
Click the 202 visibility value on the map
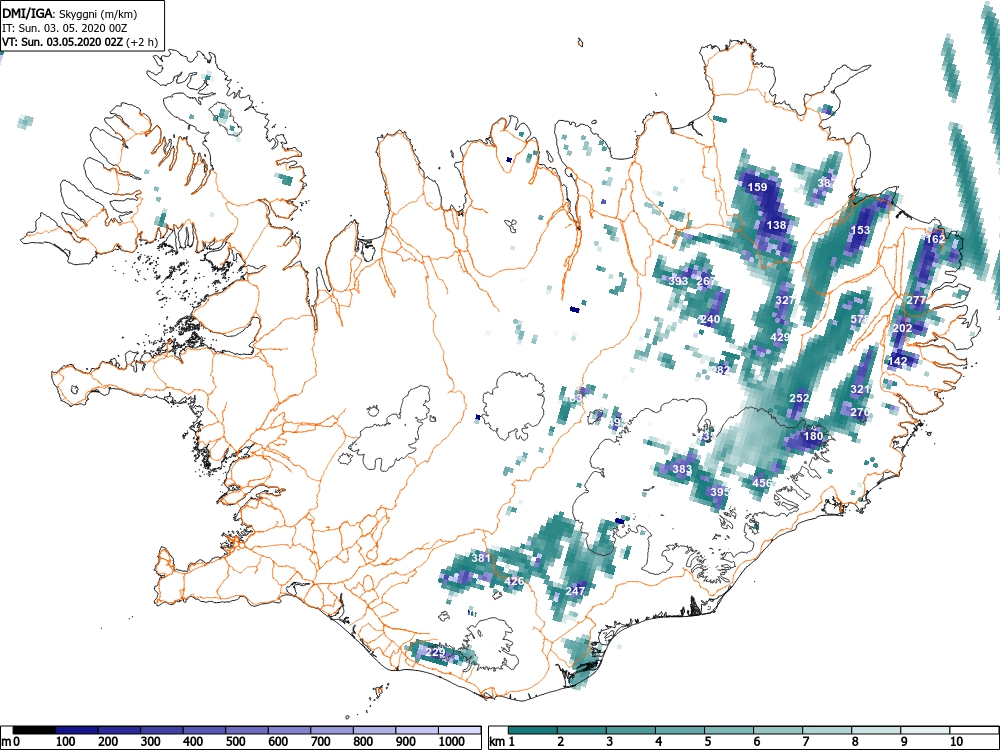coord(902,328)
